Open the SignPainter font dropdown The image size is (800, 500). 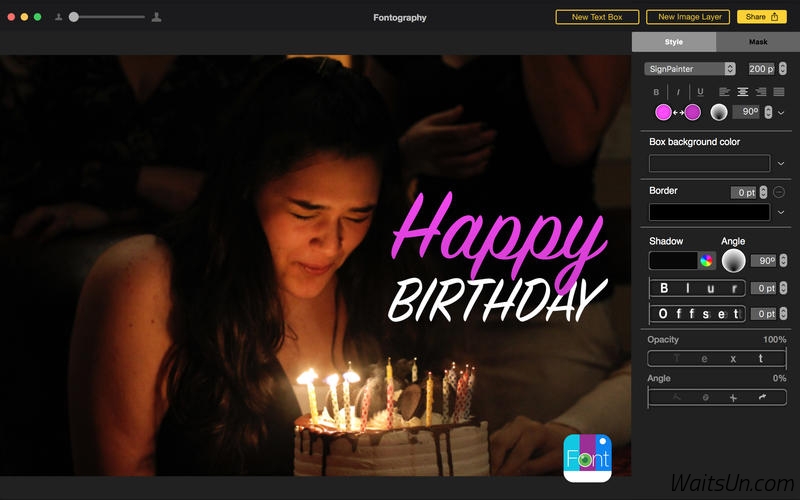tap(691, 69)
